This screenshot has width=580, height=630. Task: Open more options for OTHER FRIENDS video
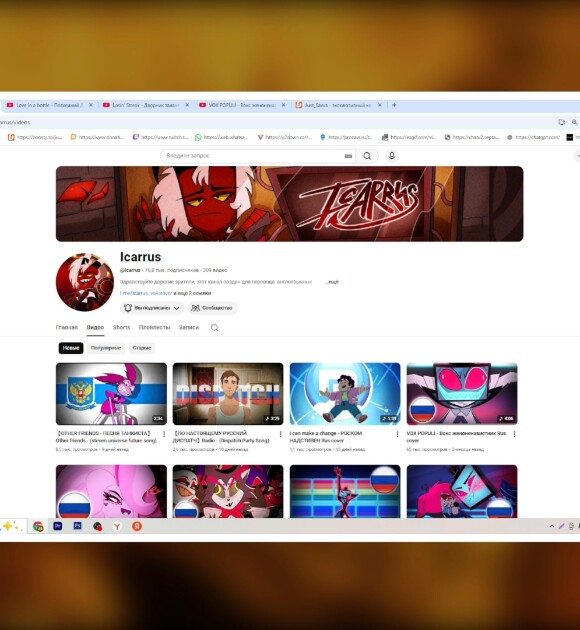pyautogui.click(x=163, y=434)
